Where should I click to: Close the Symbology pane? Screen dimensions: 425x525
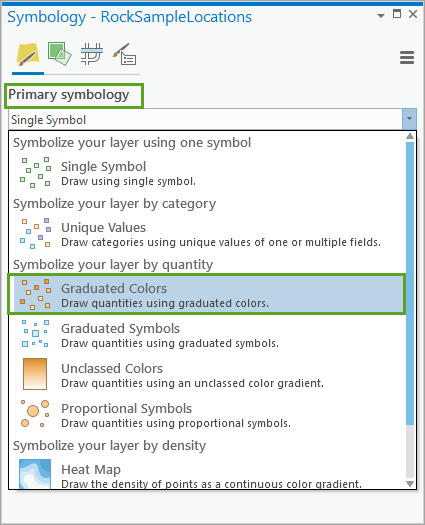[x=413, y=14]
